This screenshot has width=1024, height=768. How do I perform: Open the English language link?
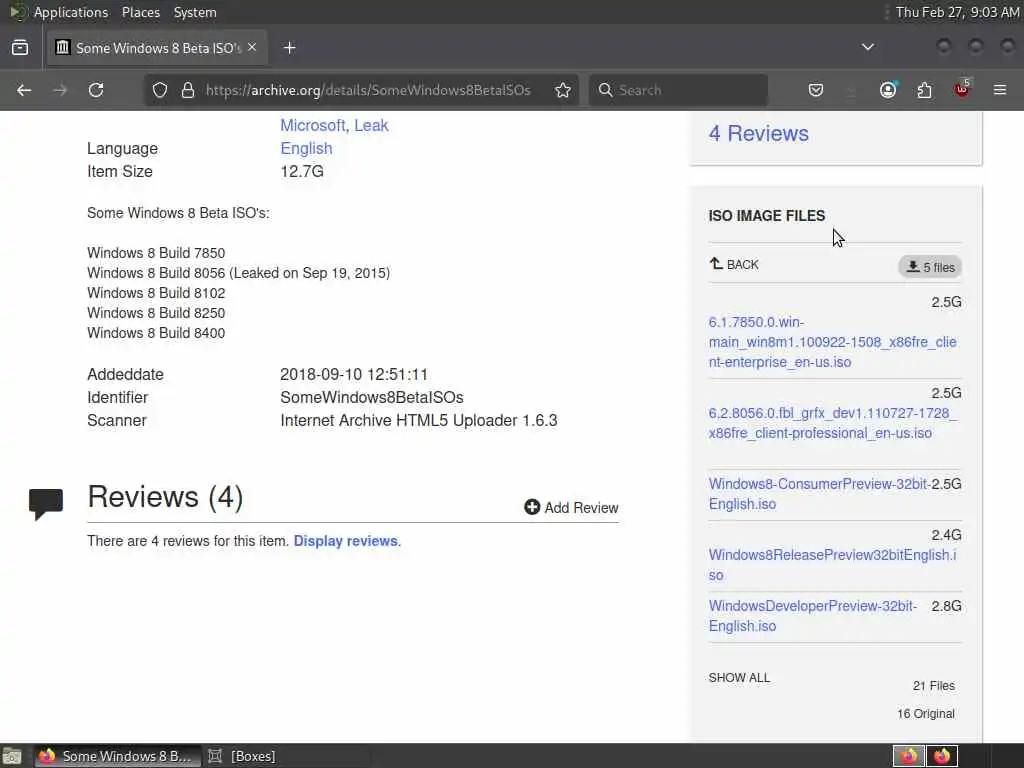click(x=306, y=148)
